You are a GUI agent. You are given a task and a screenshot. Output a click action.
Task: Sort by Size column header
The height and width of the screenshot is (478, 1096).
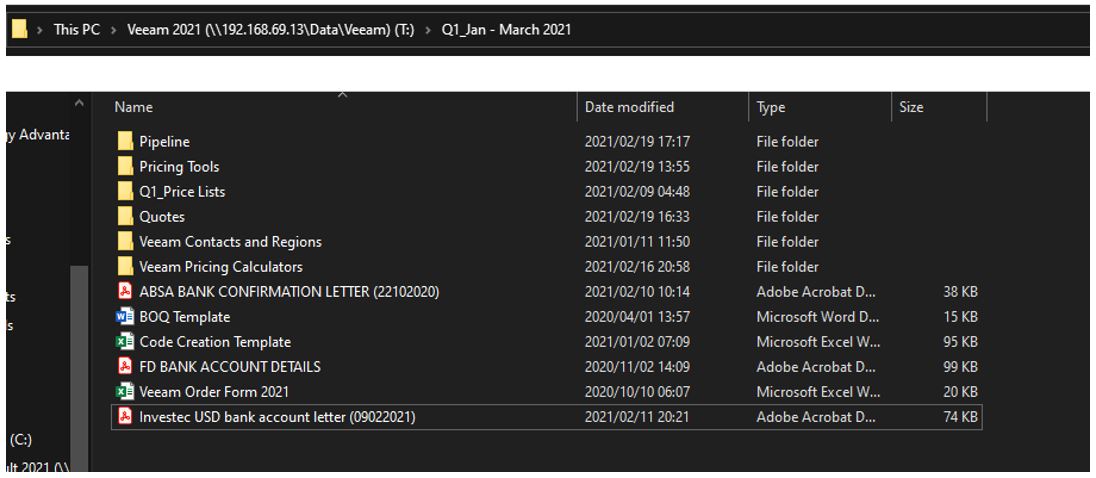911,107
